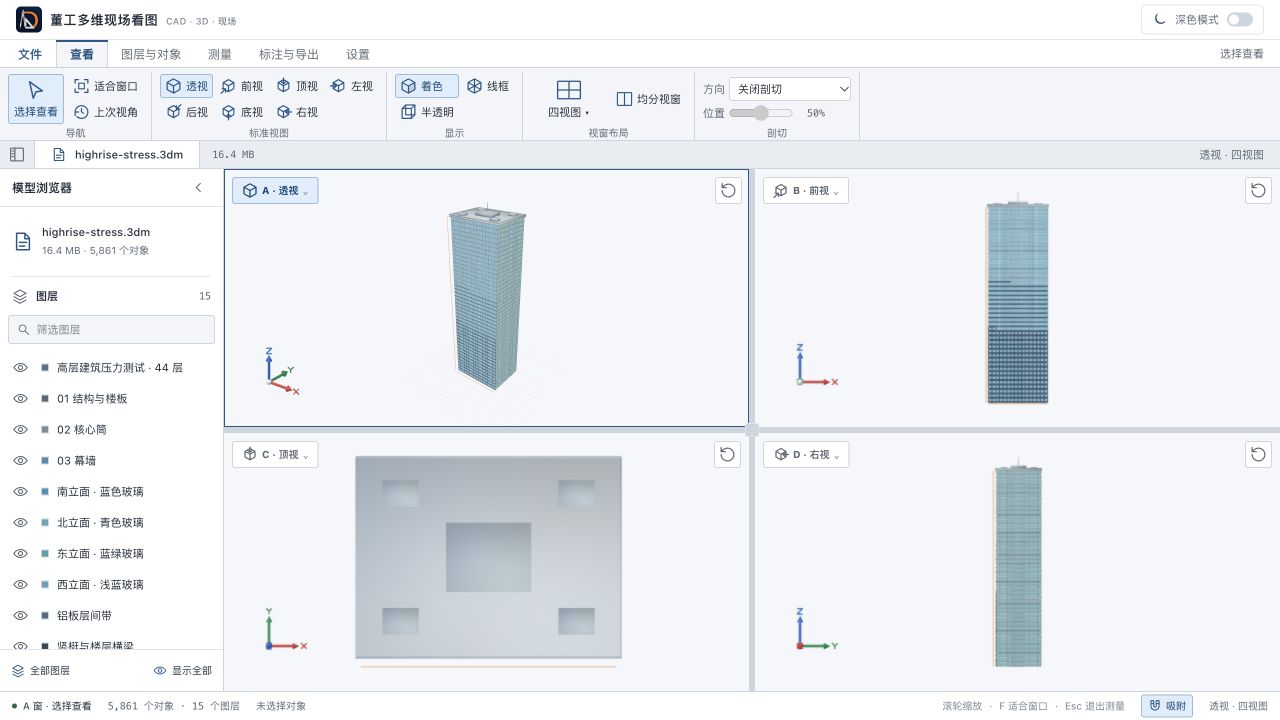Click 均分视窗 to equalize viewports
The height and width of the screenshot is (720, 1280).
(x=648, y=99)
